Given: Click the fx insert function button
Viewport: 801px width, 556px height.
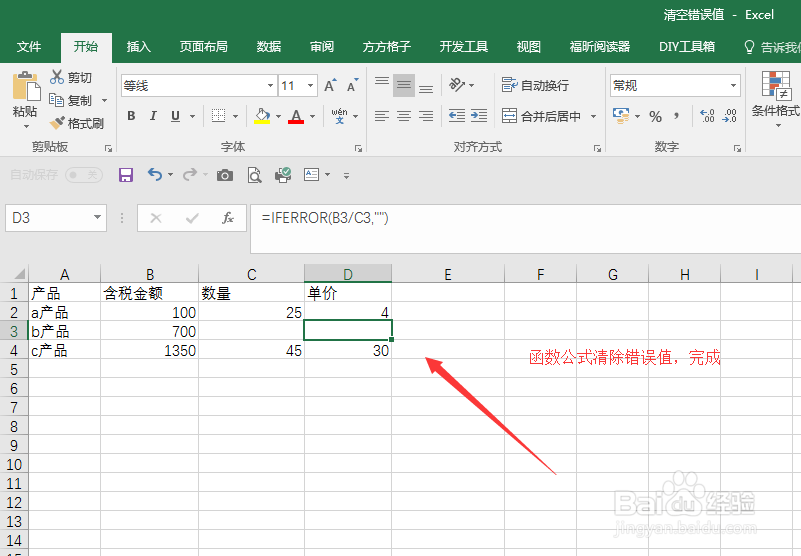Looking at the screenshot, I should click(x=227, y=218).
